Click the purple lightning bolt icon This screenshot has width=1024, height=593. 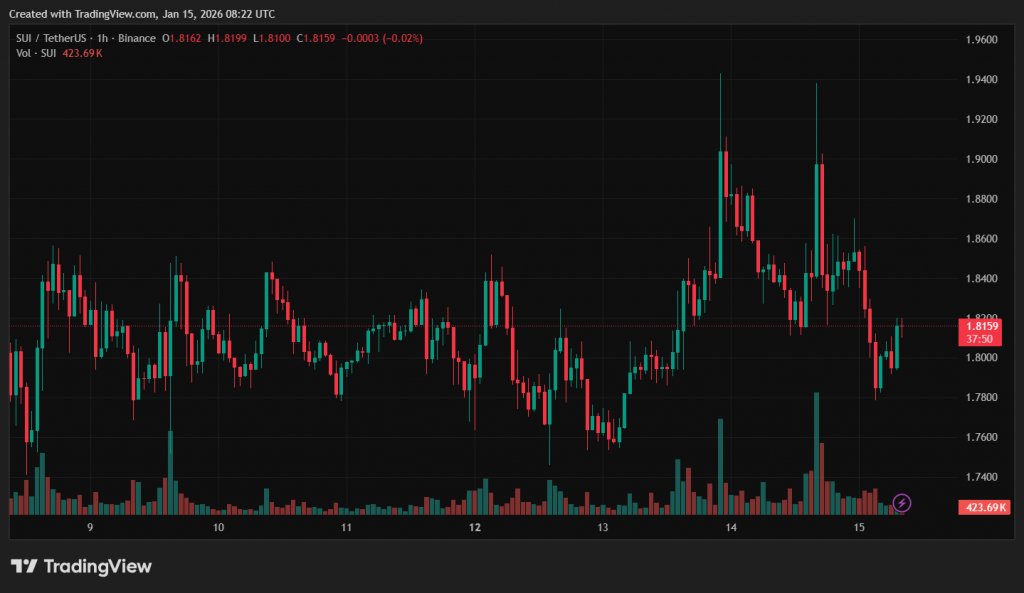(901, 502)
